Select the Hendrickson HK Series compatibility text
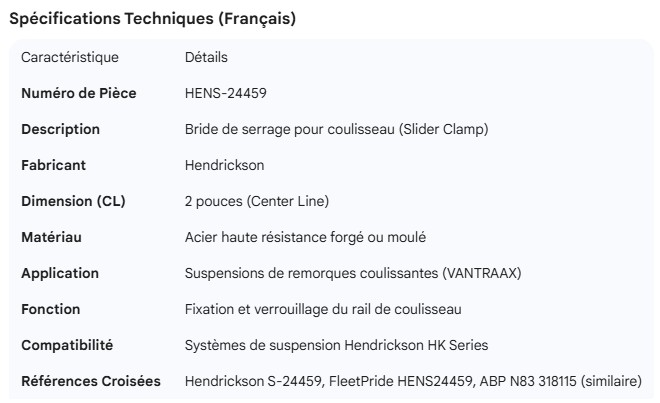Viewport: 660px width, 403px height. [336, 345]
